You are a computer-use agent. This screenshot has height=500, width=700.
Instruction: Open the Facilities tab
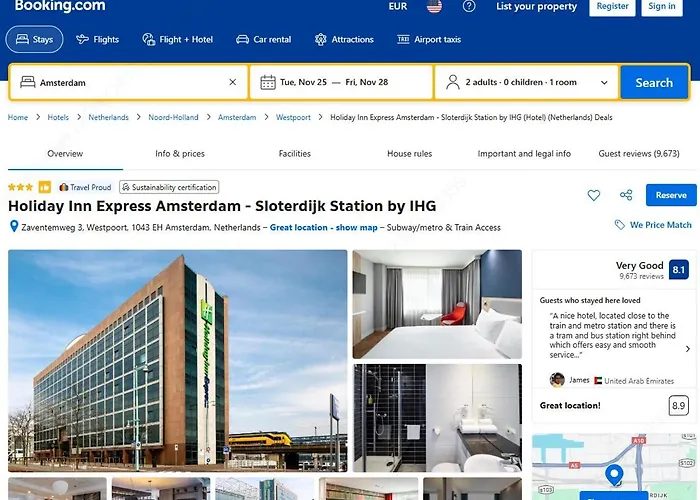click(295, 154)
